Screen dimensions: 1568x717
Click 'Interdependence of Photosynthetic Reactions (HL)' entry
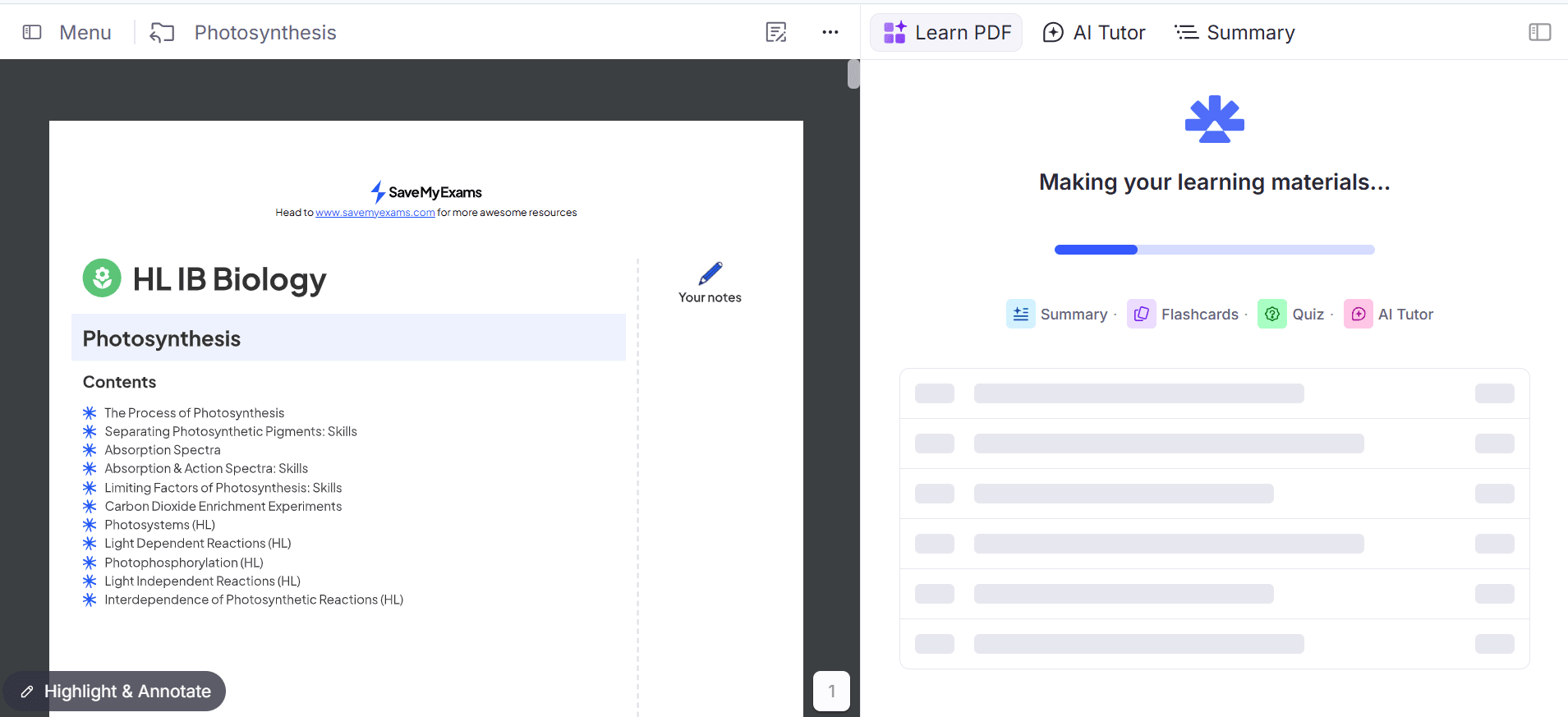point(254,600)
